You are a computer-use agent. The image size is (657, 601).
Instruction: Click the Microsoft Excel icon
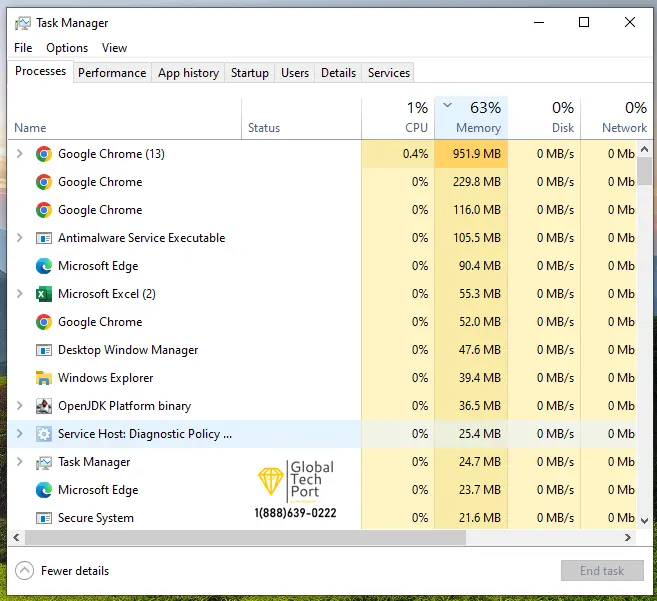(x=44, y=294)
